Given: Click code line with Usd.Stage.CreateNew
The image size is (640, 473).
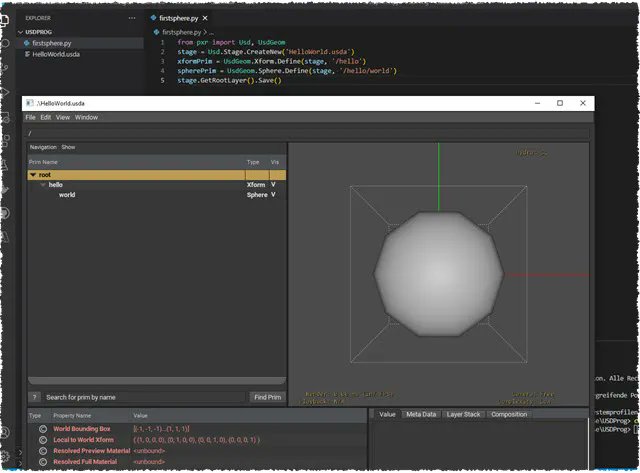Looking at the screenshot, I should (x=266, y=52).
